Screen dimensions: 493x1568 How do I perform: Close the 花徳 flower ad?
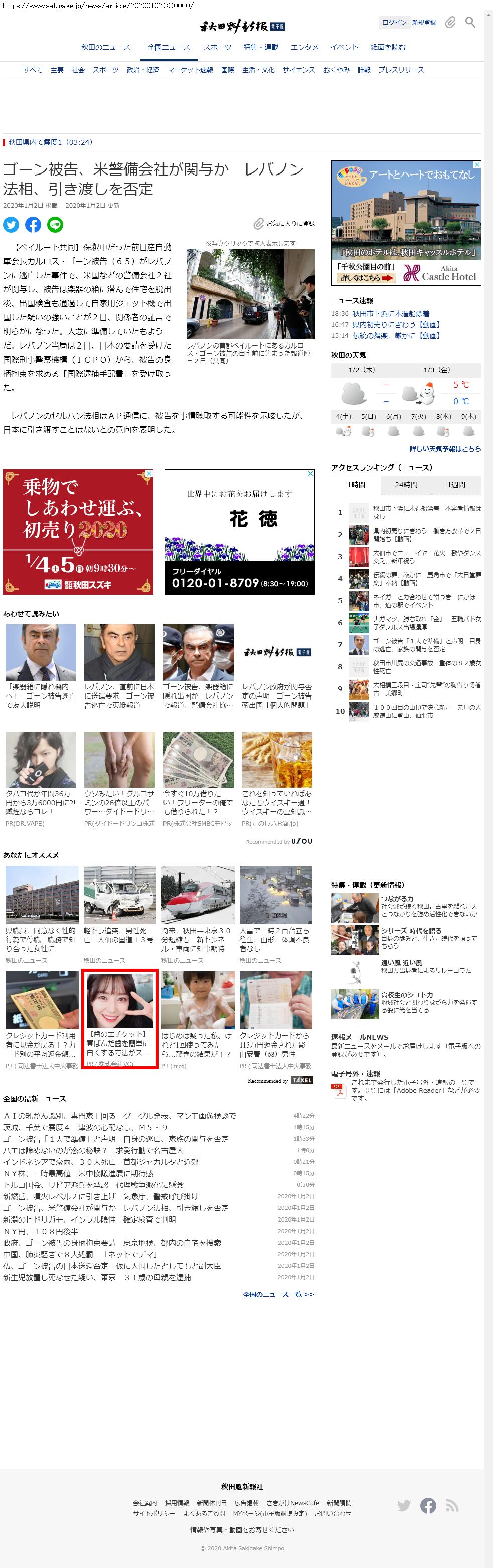pyautogui.click(x=310, y=473)
